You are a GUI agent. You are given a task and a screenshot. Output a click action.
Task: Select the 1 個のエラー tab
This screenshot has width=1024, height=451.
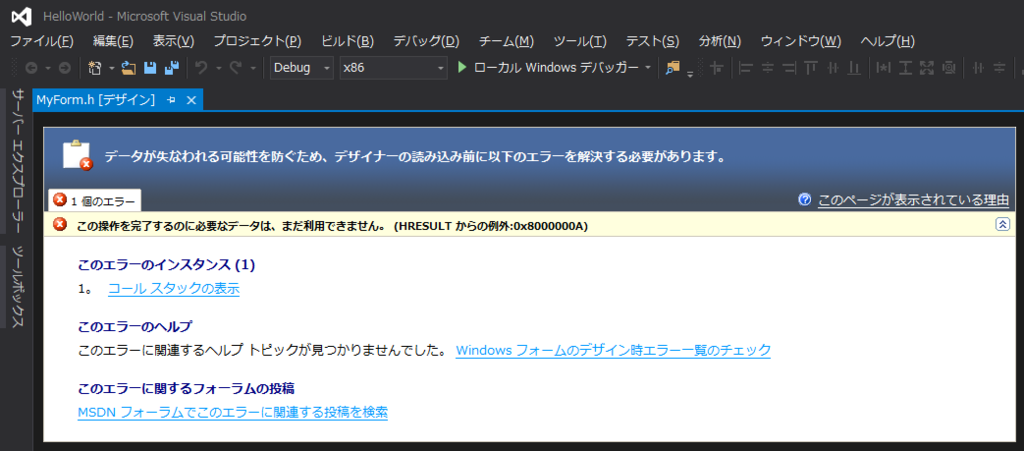point(95,200)
